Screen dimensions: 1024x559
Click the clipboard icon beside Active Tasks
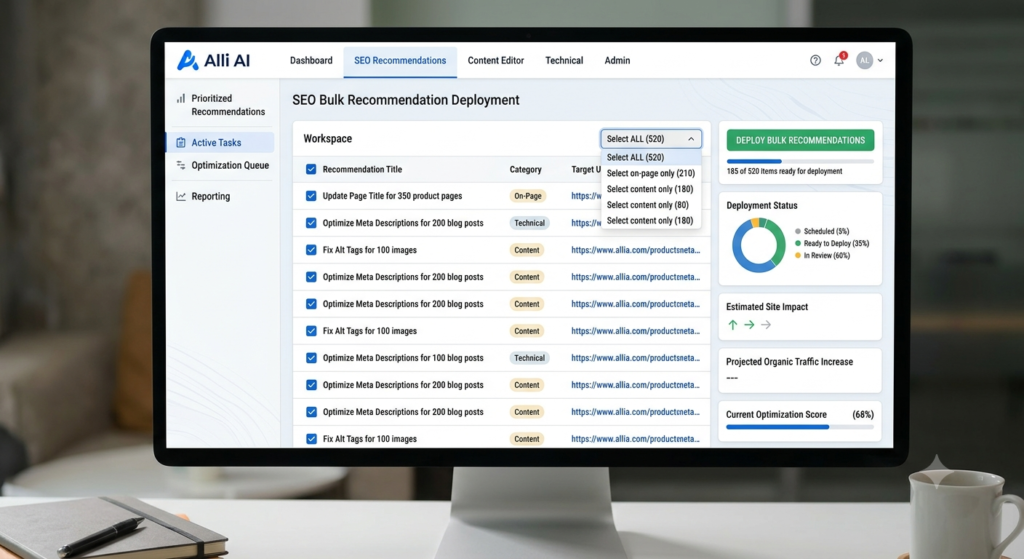click(x=181, y=142)
